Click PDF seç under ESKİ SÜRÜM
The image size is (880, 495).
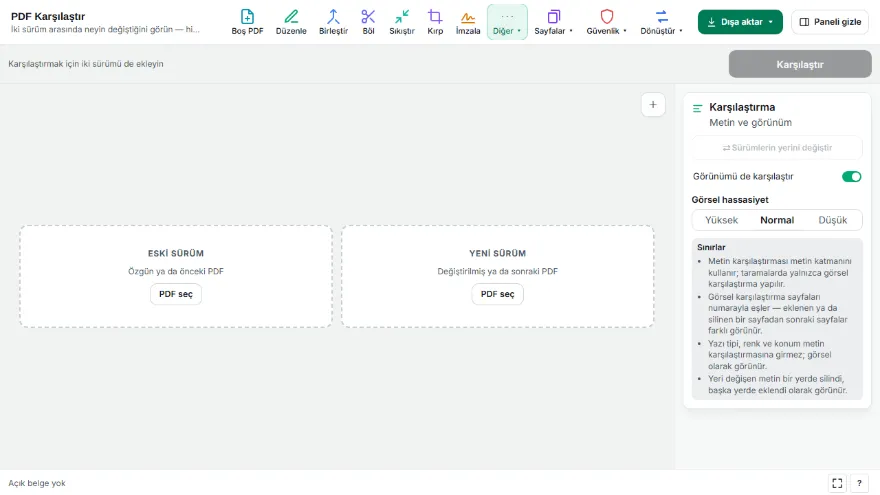(176, 294)
